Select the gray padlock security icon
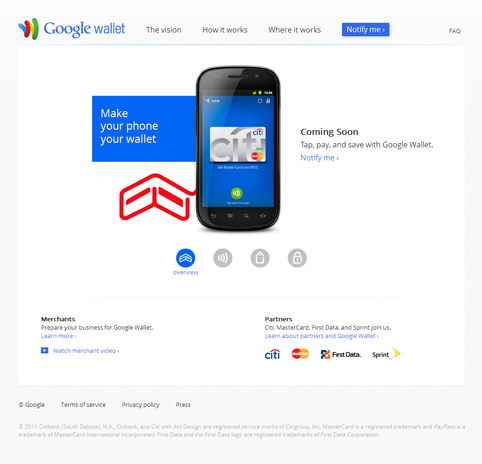Screen dimensions: 482x464 297,258
